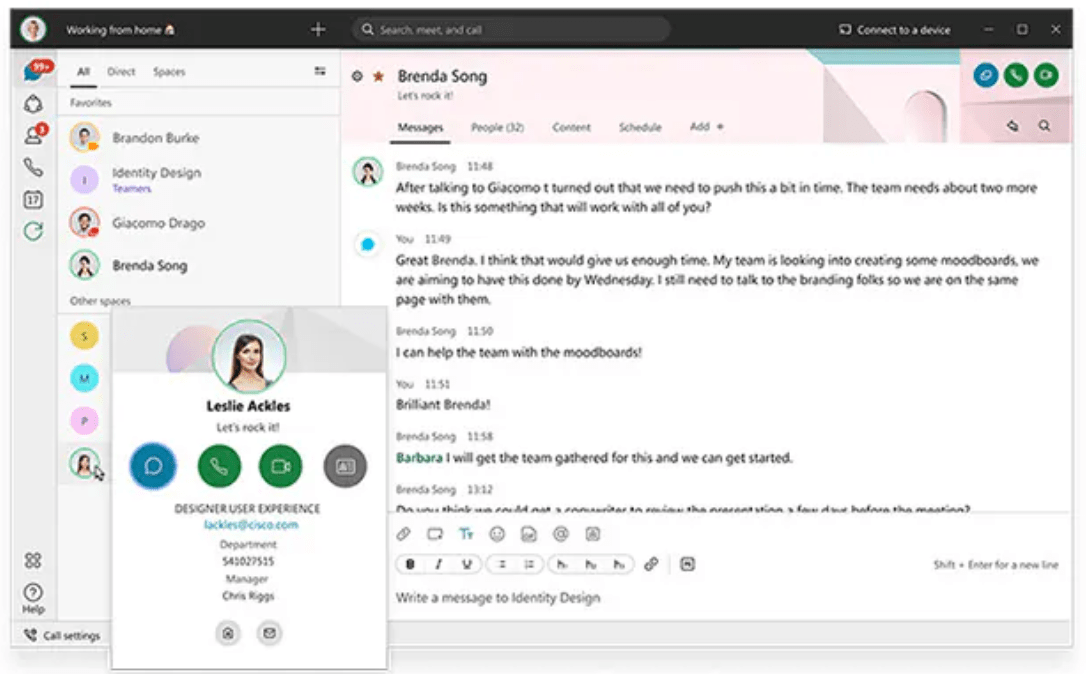
Task: Toggle bulleted list
Action: (501, 565)
